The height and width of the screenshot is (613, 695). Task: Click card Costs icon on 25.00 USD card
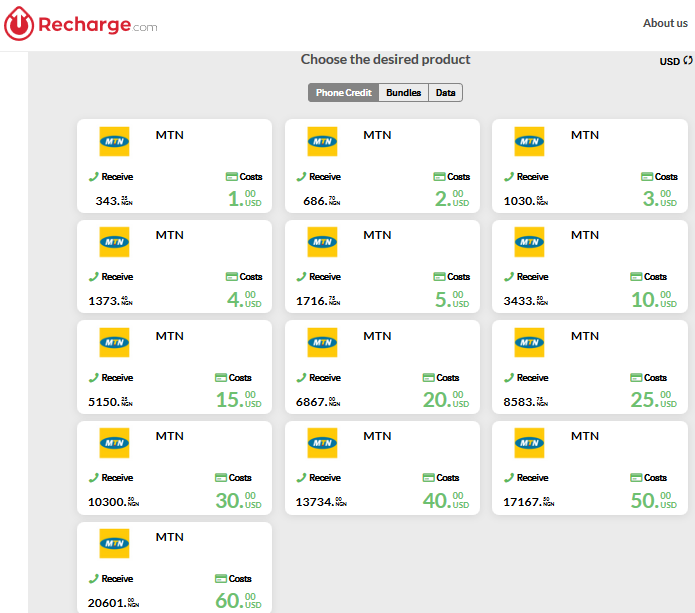635,377
